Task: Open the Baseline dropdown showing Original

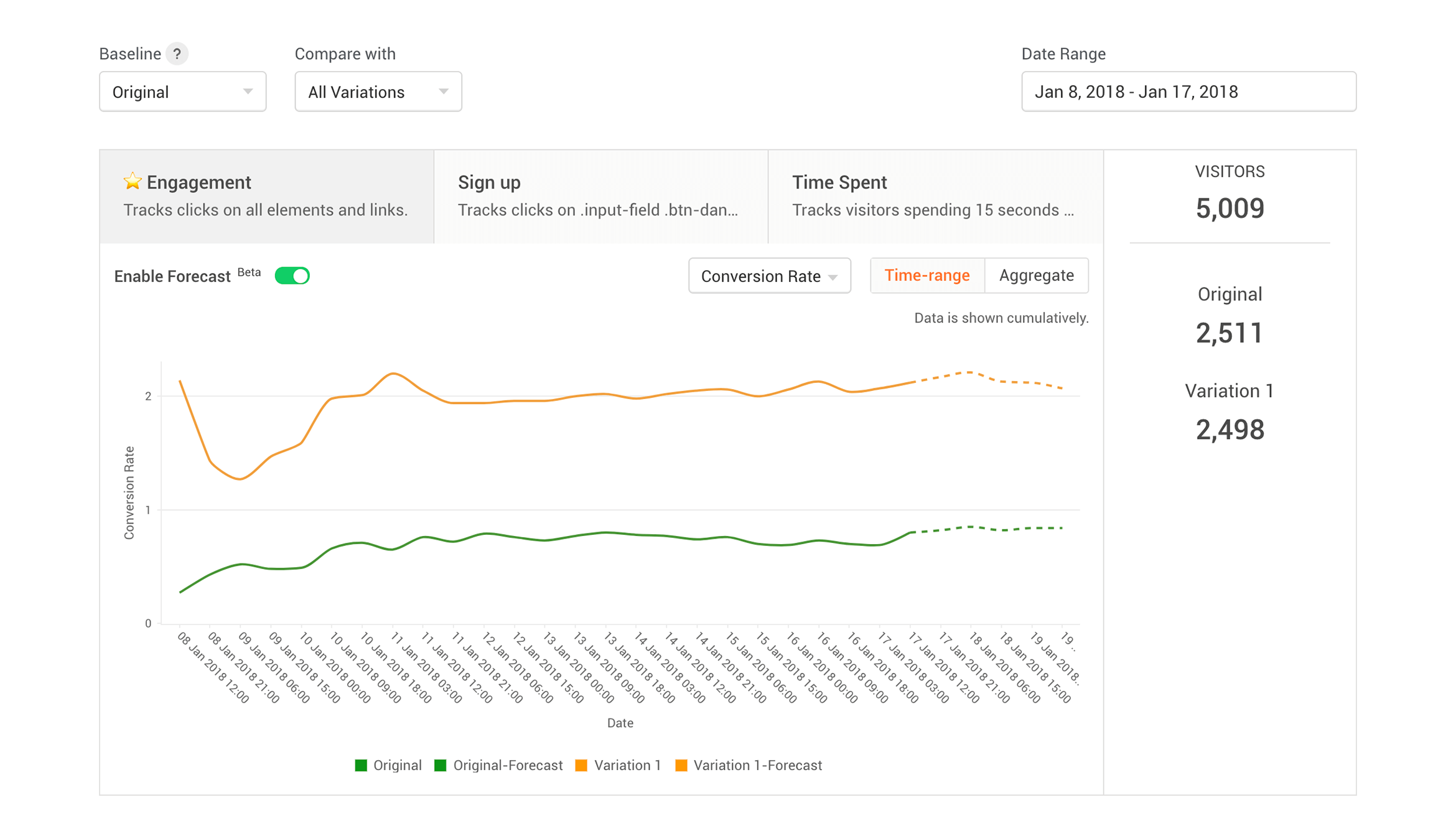Action: click(182, 92)
